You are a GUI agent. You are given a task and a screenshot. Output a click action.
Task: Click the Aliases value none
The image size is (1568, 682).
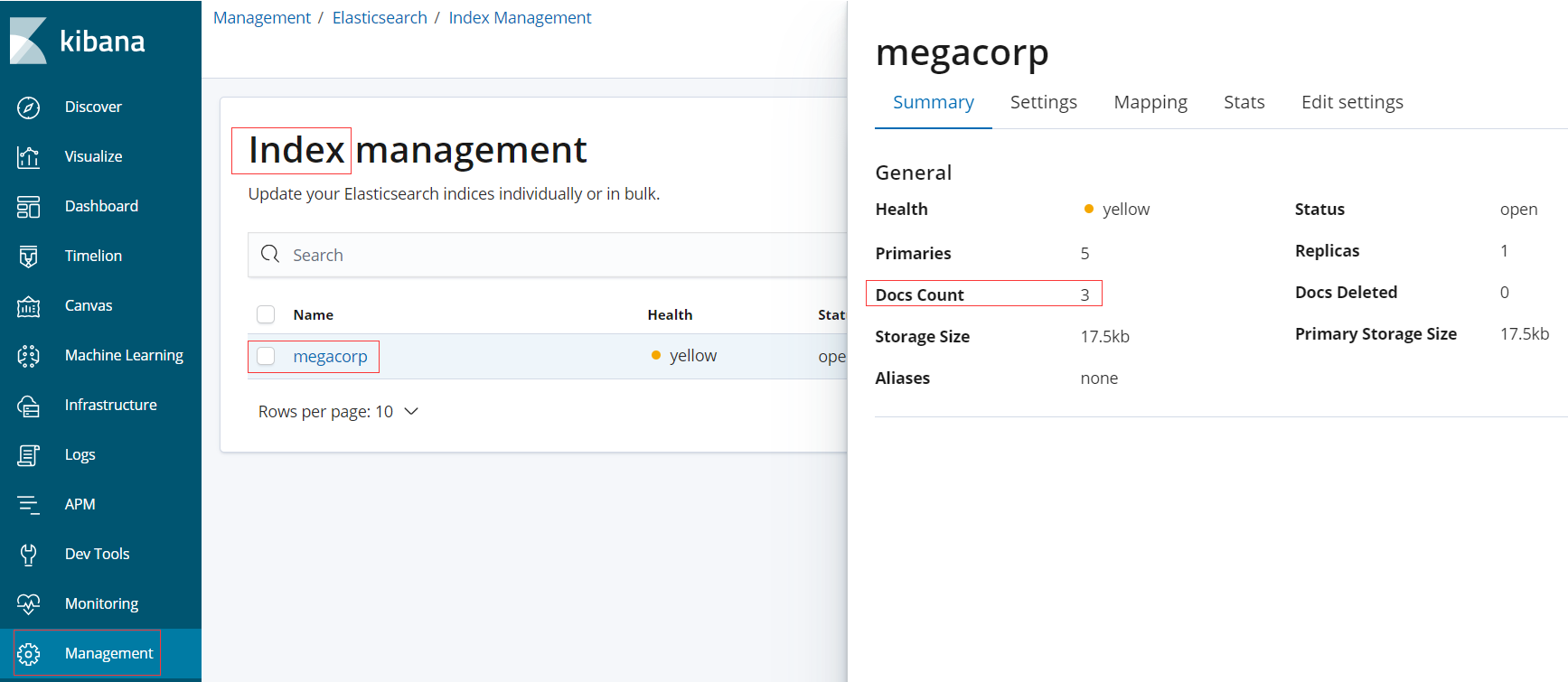click(1099, 378)
